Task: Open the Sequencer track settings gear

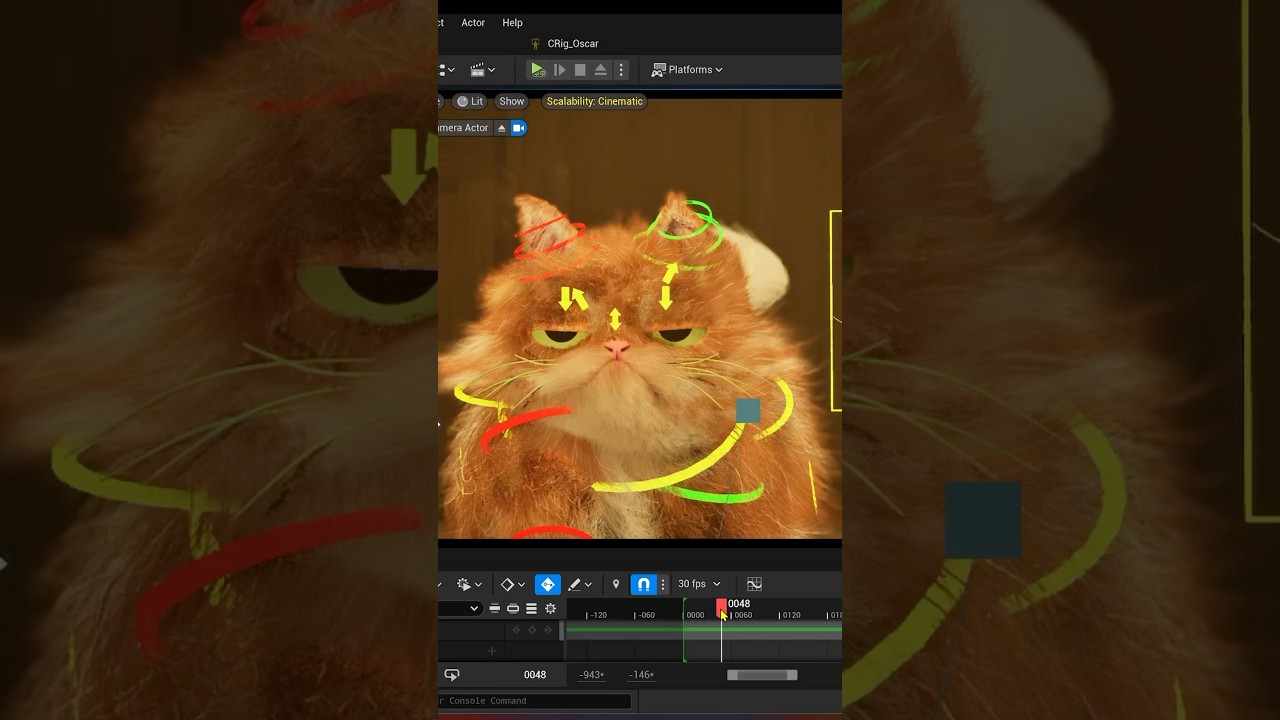Action: point(550,608)
